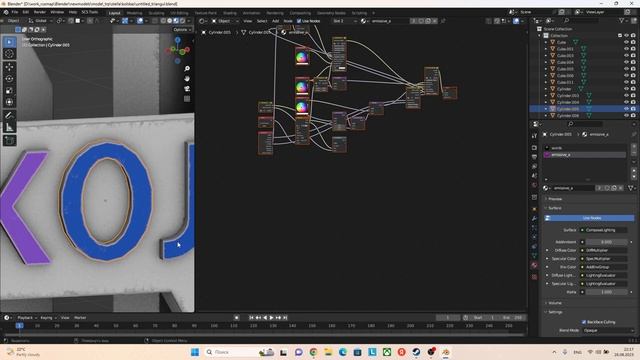Select the Move tool in viewport toolbar
This screenshot has width=640, height=360.
pyautogui.click(x=9, y=67)
